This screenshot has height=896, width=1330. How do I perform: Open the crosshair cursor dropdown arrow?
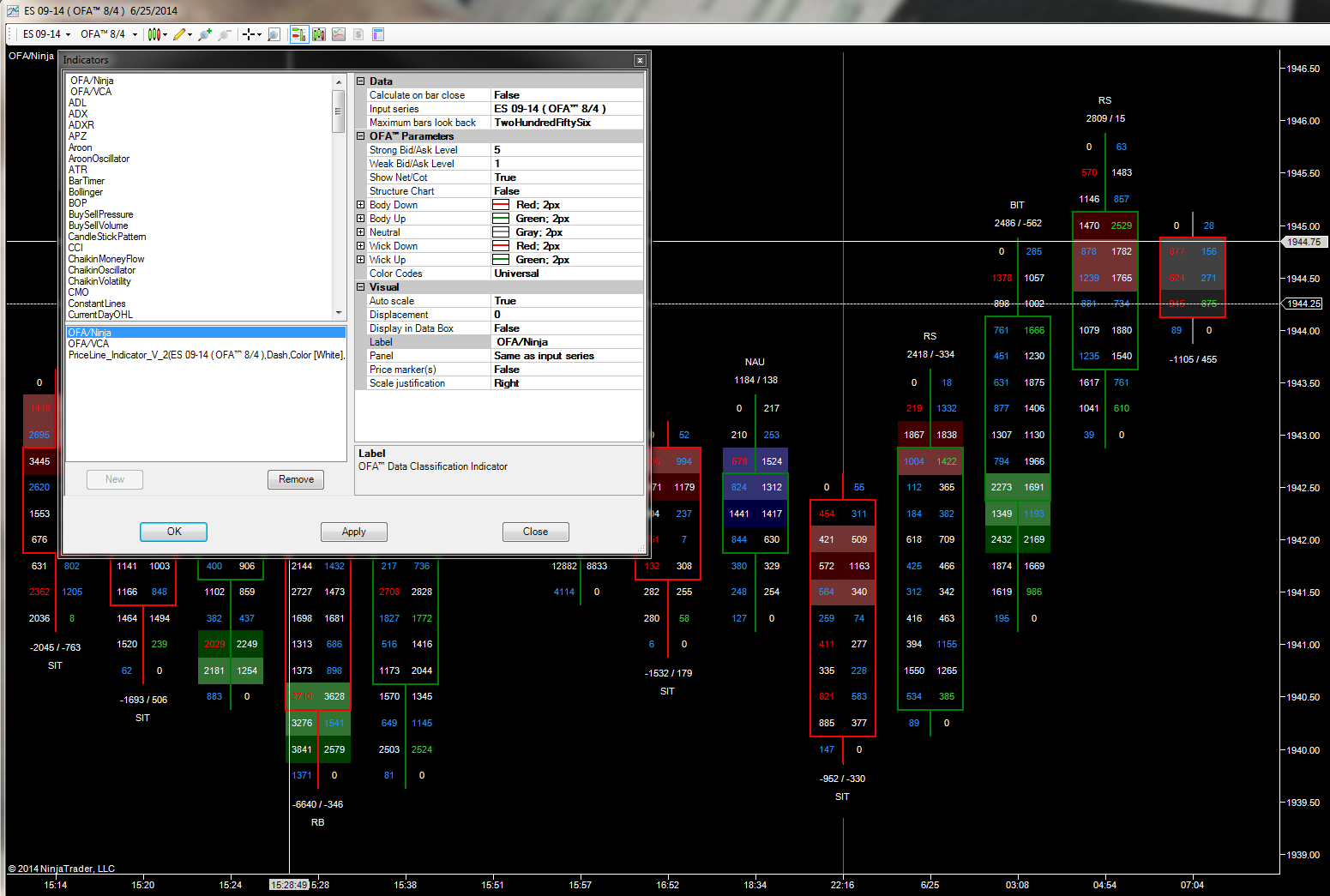(x=260, y=34)
